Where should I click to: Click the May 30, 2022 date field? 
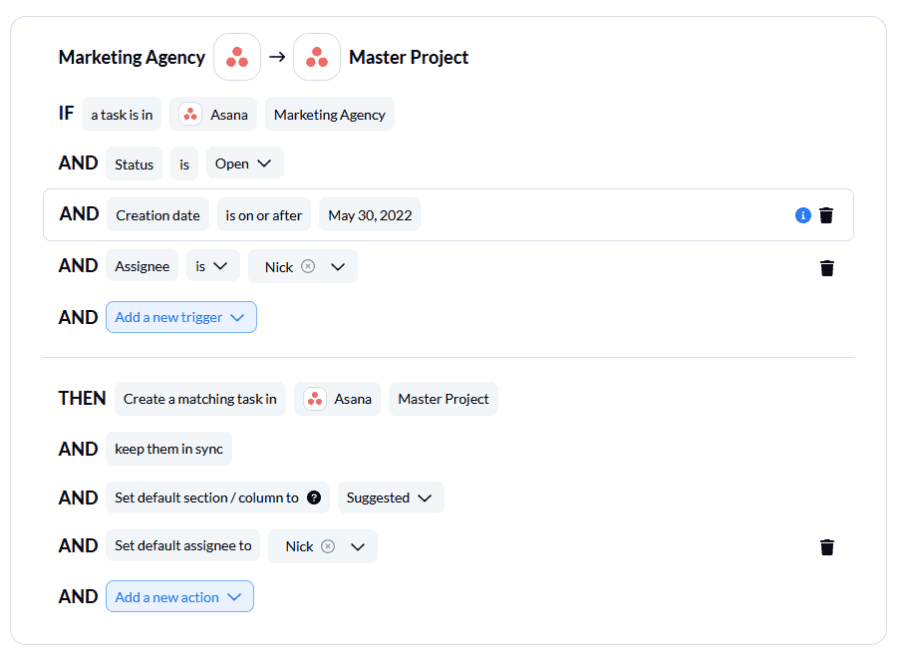[x=369, y=214]
